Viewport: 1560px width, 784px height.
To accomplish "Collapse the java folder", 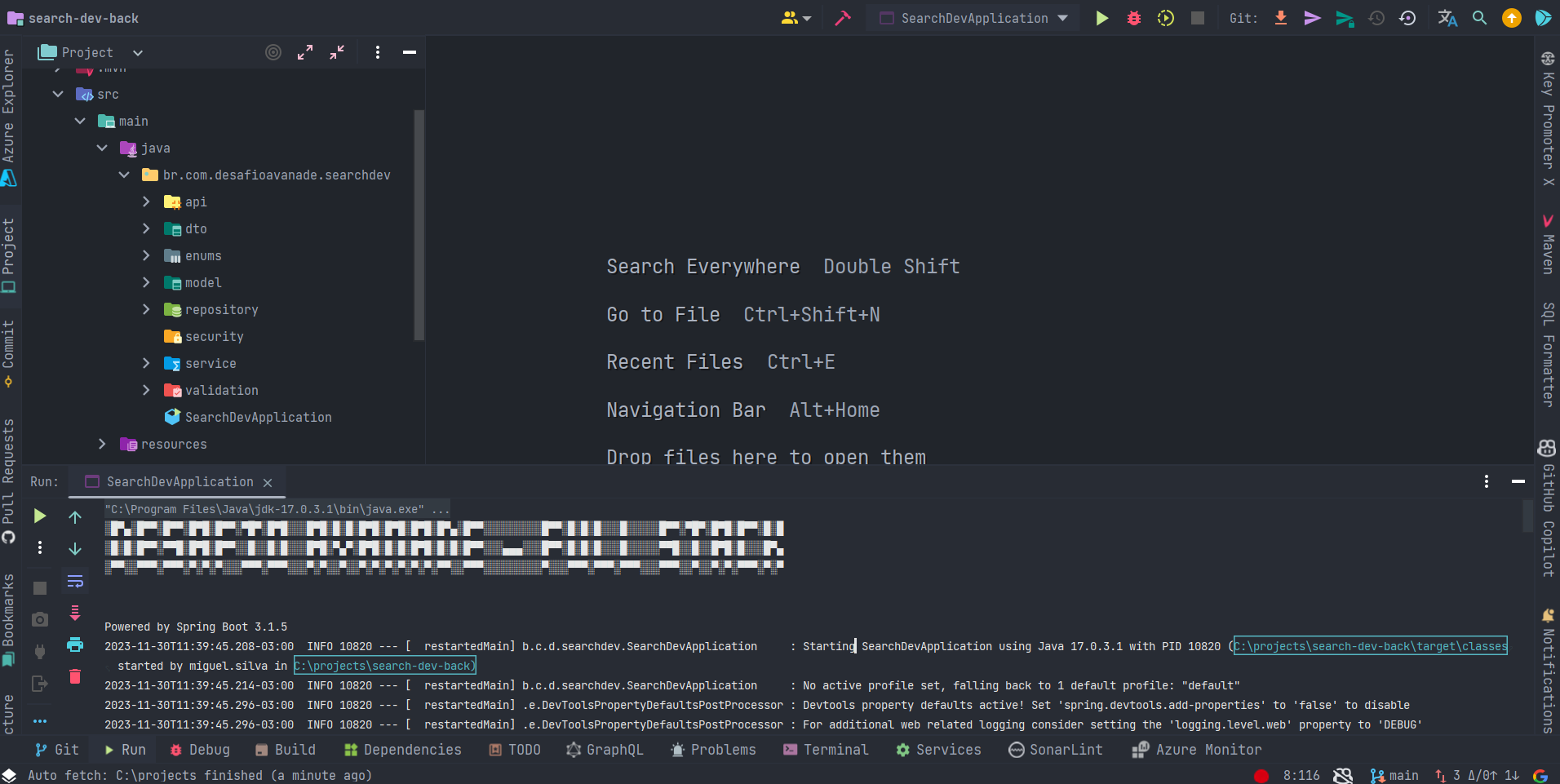I will coord(102,148).
